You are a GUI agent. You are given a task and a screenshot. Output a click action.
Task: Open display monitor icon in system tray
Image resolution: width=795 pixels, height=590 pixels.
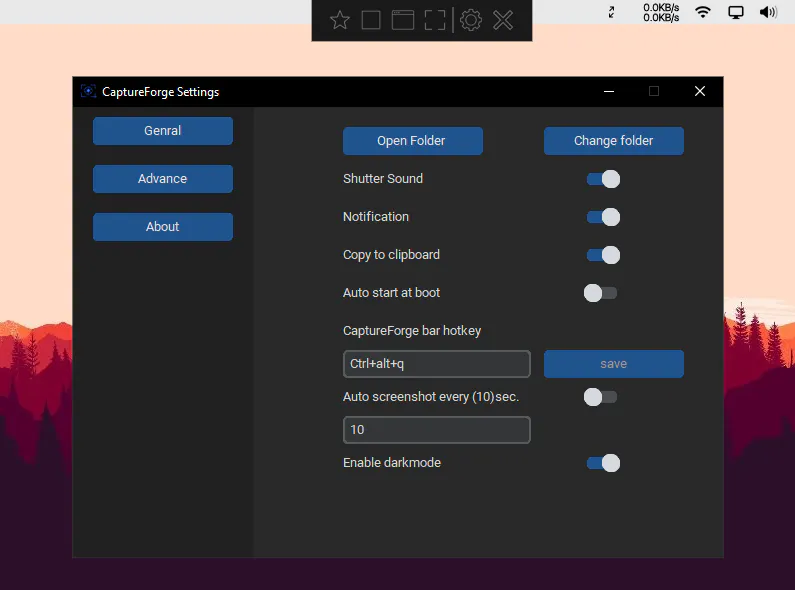tap(736, 13)
